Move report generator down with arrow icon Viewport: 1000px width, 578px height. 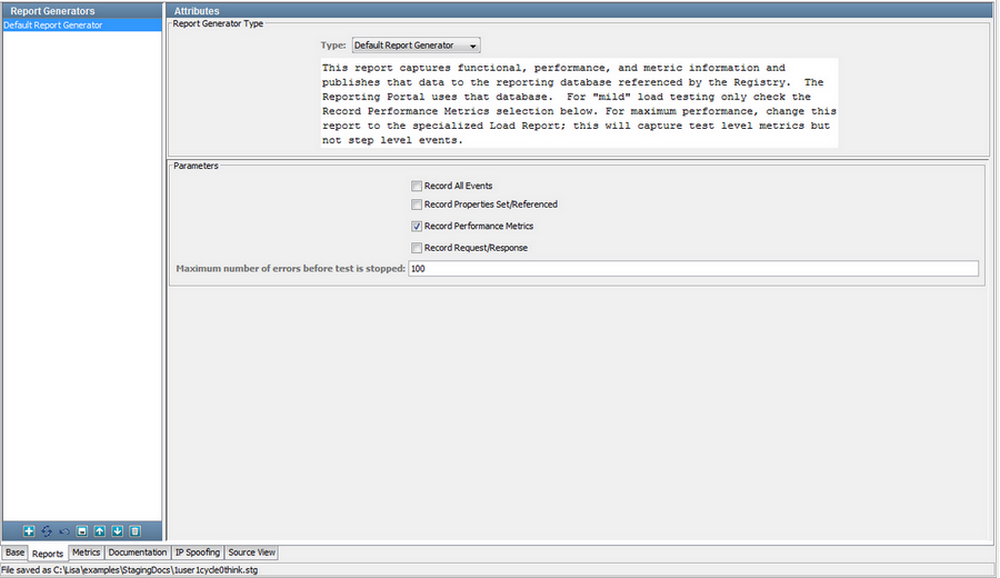coord(117,531)
